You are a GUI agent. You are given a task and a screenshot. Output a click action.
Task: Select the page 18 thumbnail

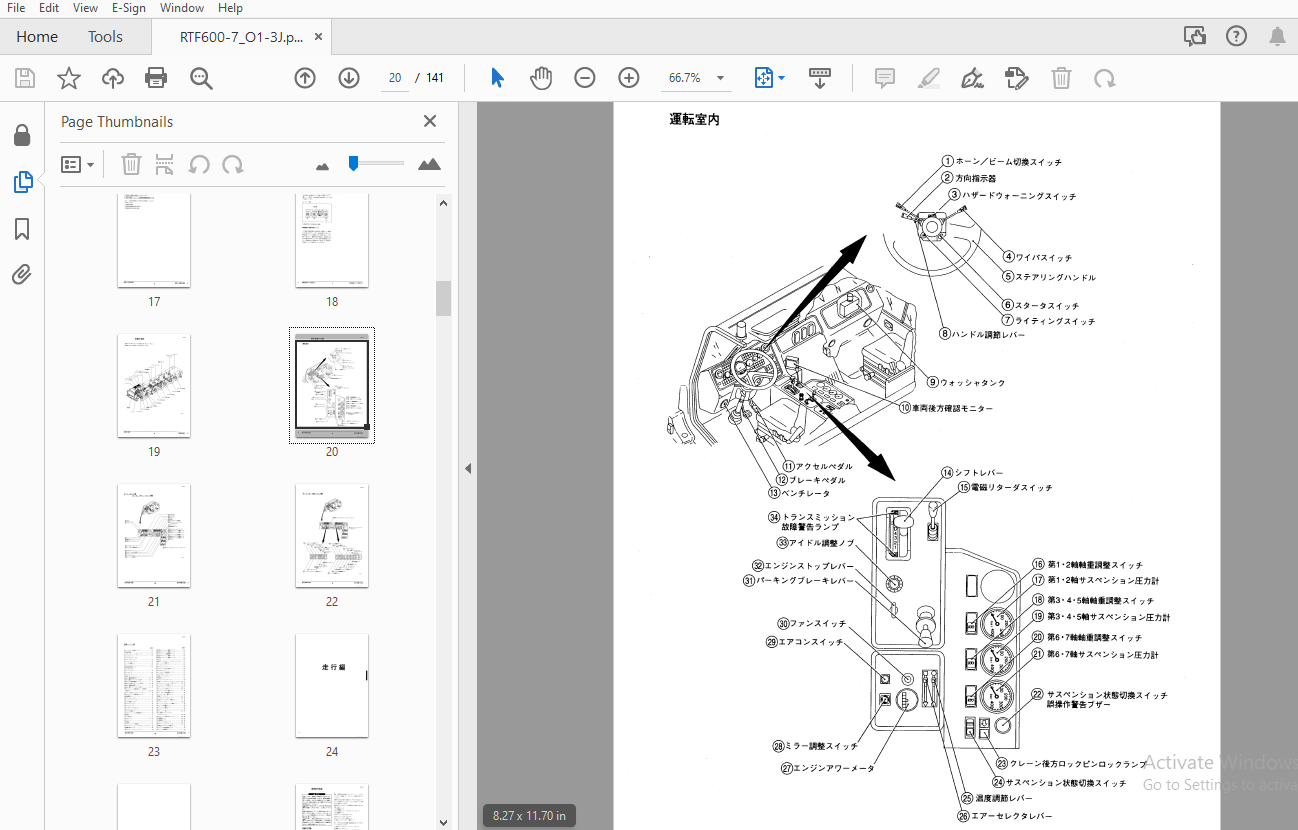click(332, 241)
